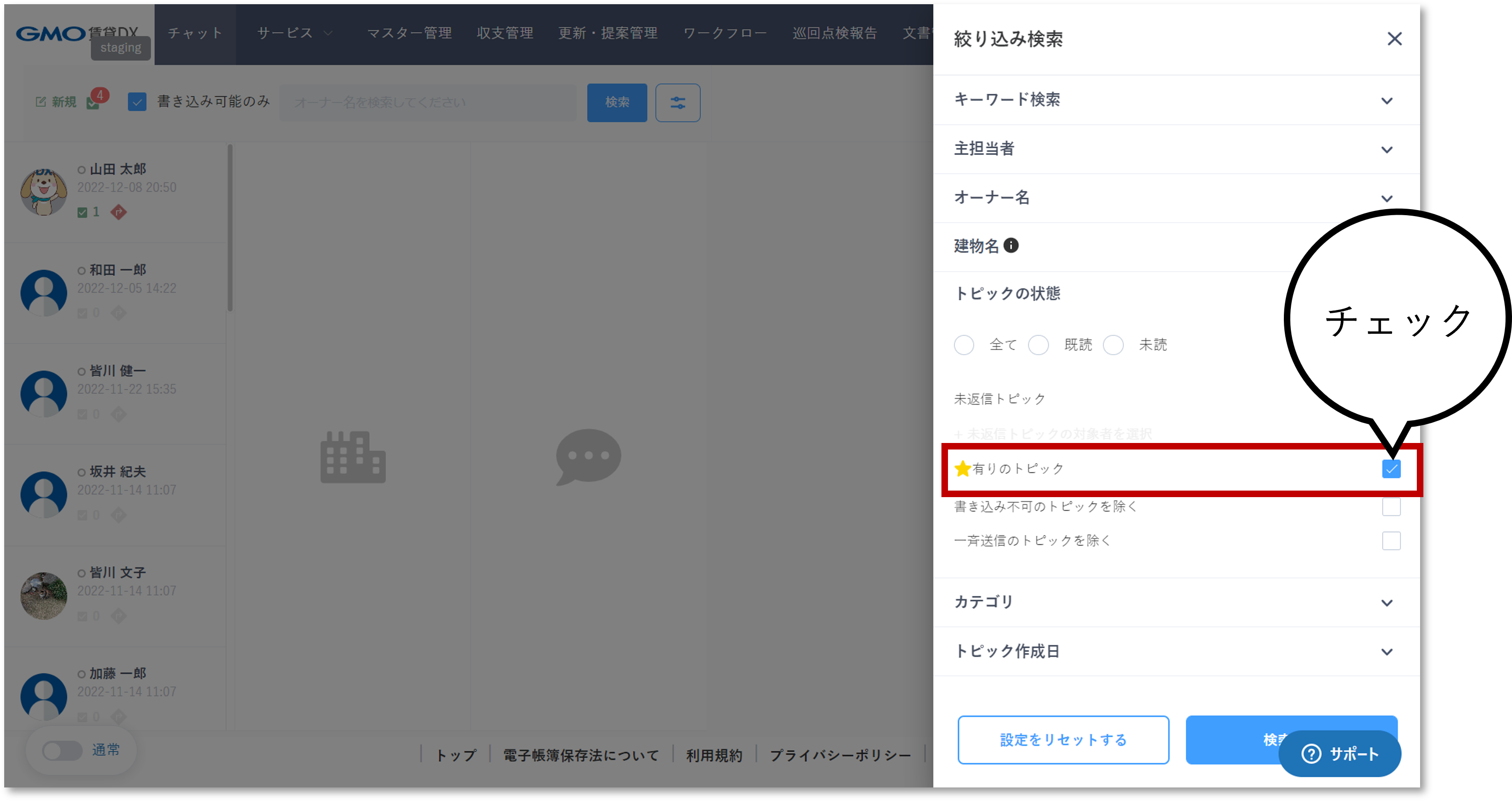Check 書き込み不可のトピックを除く checkbox

pos(1391,506)
